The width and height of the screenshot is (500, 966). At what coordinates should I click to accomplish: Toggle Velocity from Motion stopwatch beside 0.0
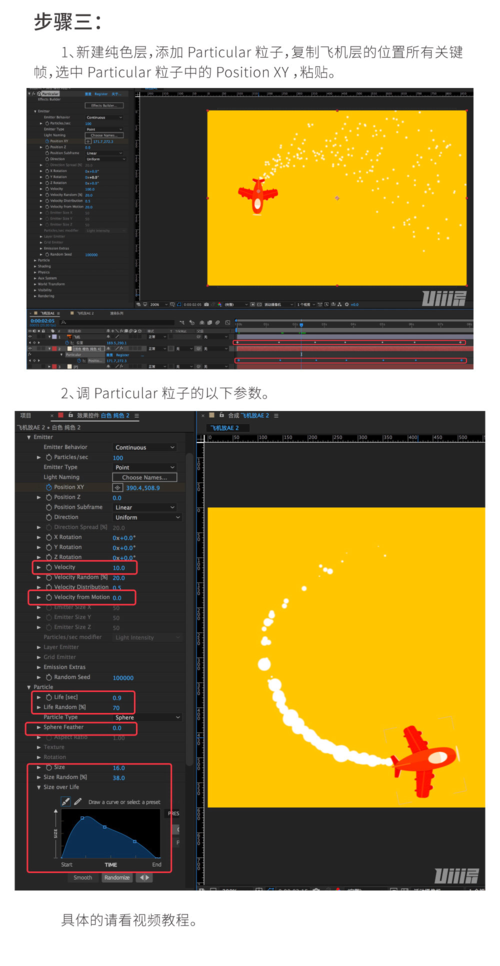49,598
